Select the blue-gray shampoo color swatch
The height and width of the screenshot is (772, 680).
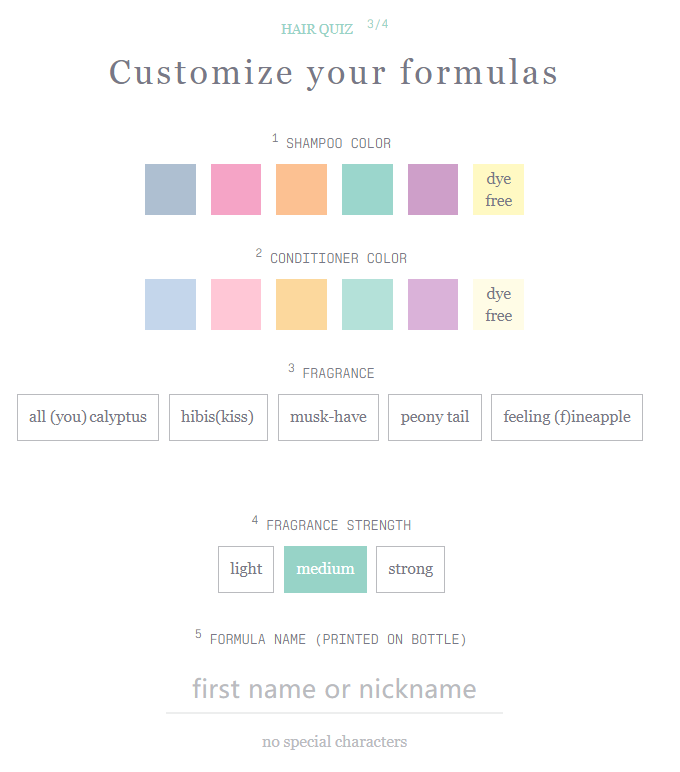click(170, 189)
